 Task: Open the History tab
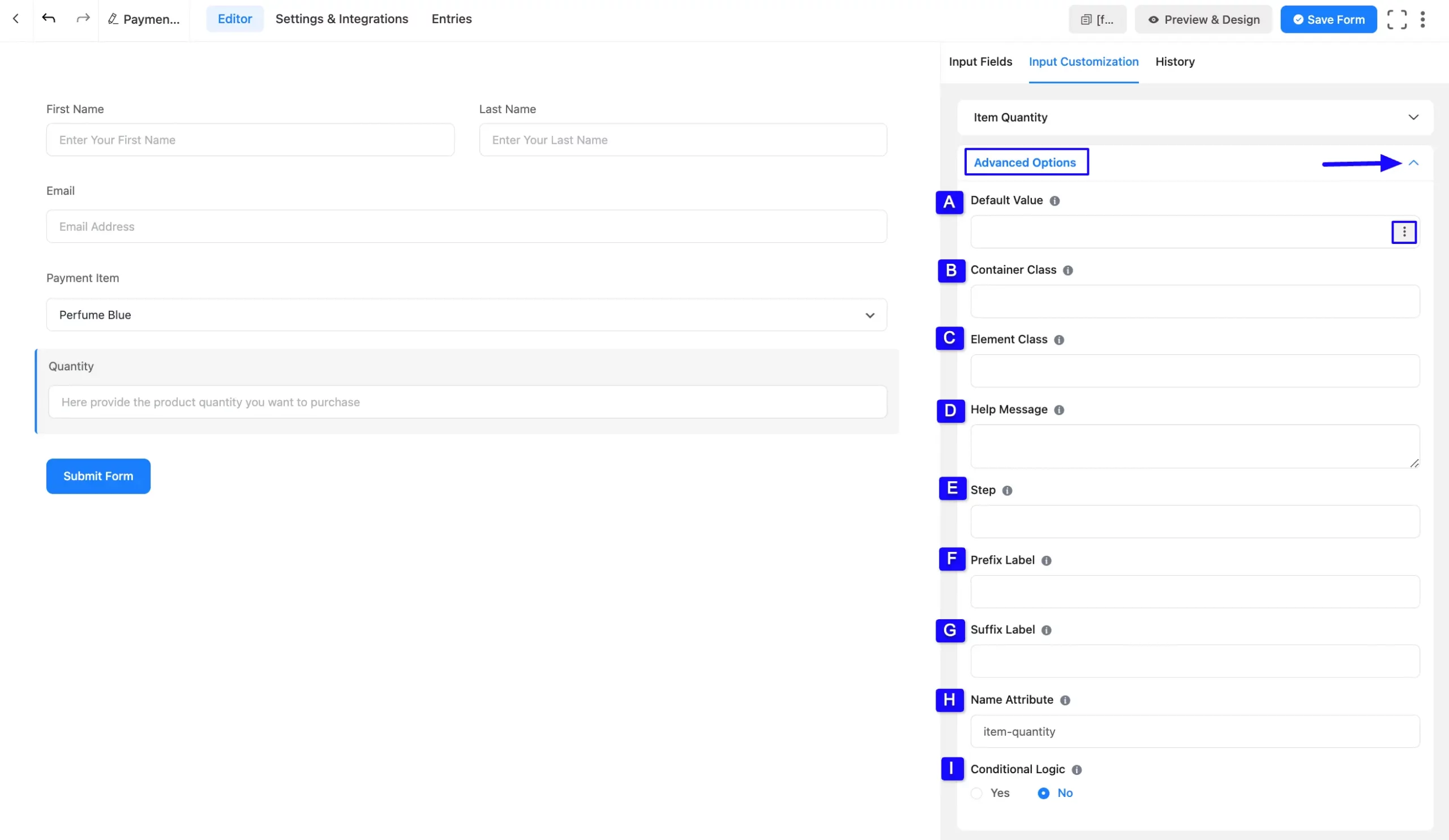(x=1174, y=62)
